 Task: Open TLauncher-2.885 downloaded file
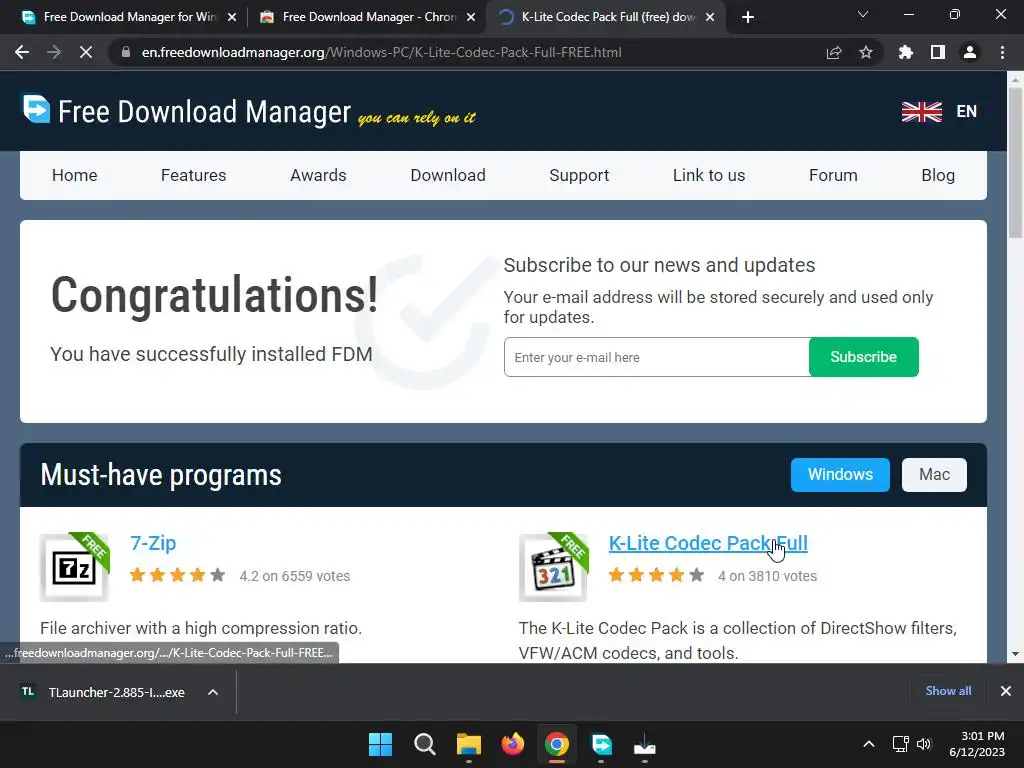pyautogui.click(x=104, y=692)
